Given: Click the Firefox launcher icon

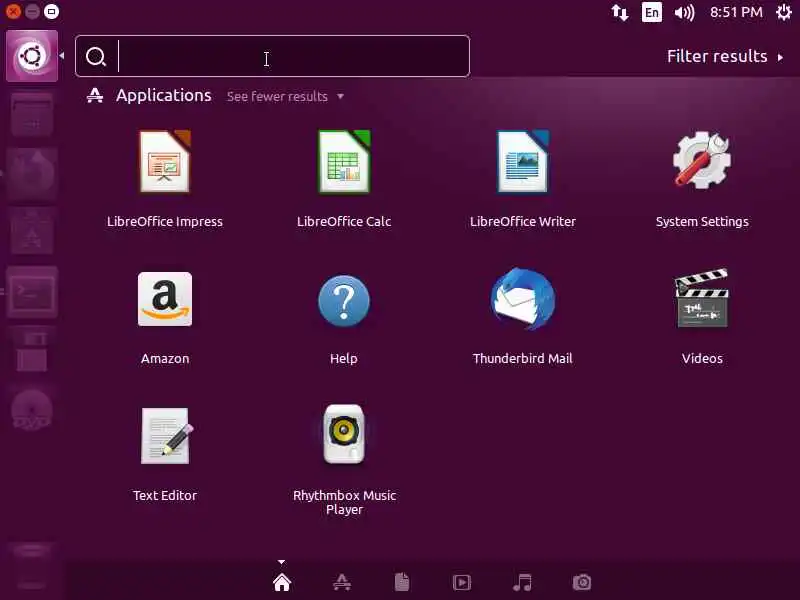Looking at the screenshot, I should click(32, 174).
